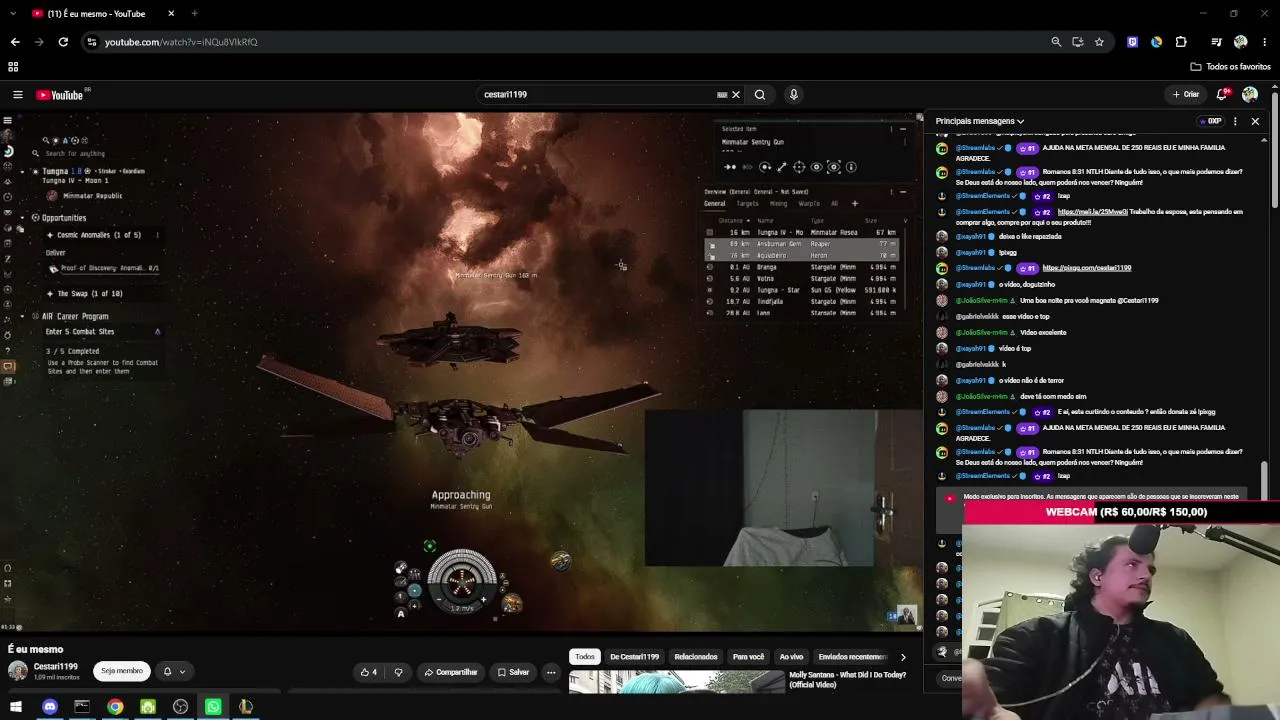Open the subscription notification bell dropdown

click(x=174, y=671)
